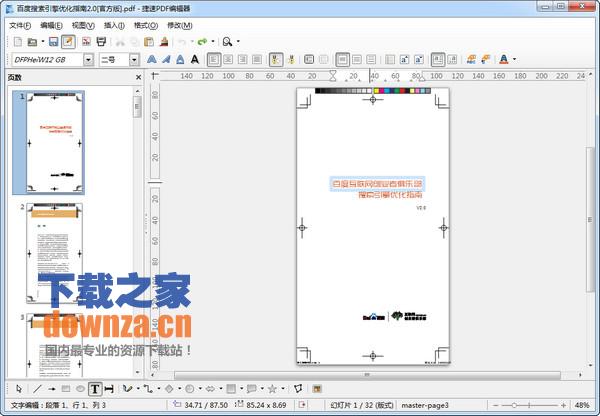Click the font name input field
Screen dimensions: 600x416
(x=47, y=60)
